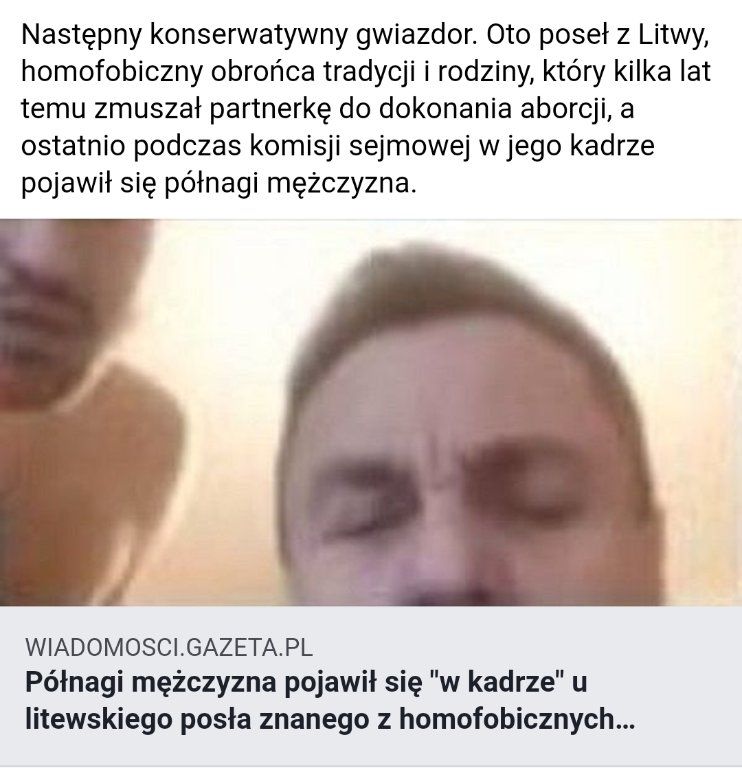Click the last post line 'pojawił się półnagi mężczyzna'
The height and width of the screenshot is (768, 742).
(x=218, y=184)
